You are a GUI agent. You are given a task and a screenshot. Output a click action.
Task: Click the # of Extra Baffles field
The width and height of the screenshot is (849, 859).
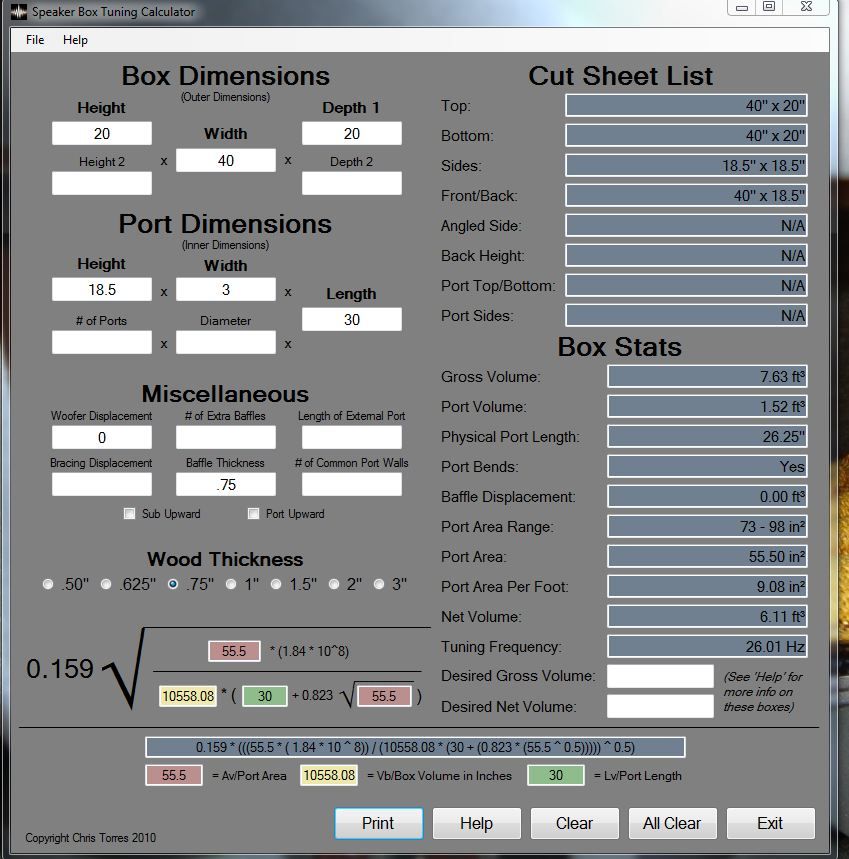click(226, 438)
